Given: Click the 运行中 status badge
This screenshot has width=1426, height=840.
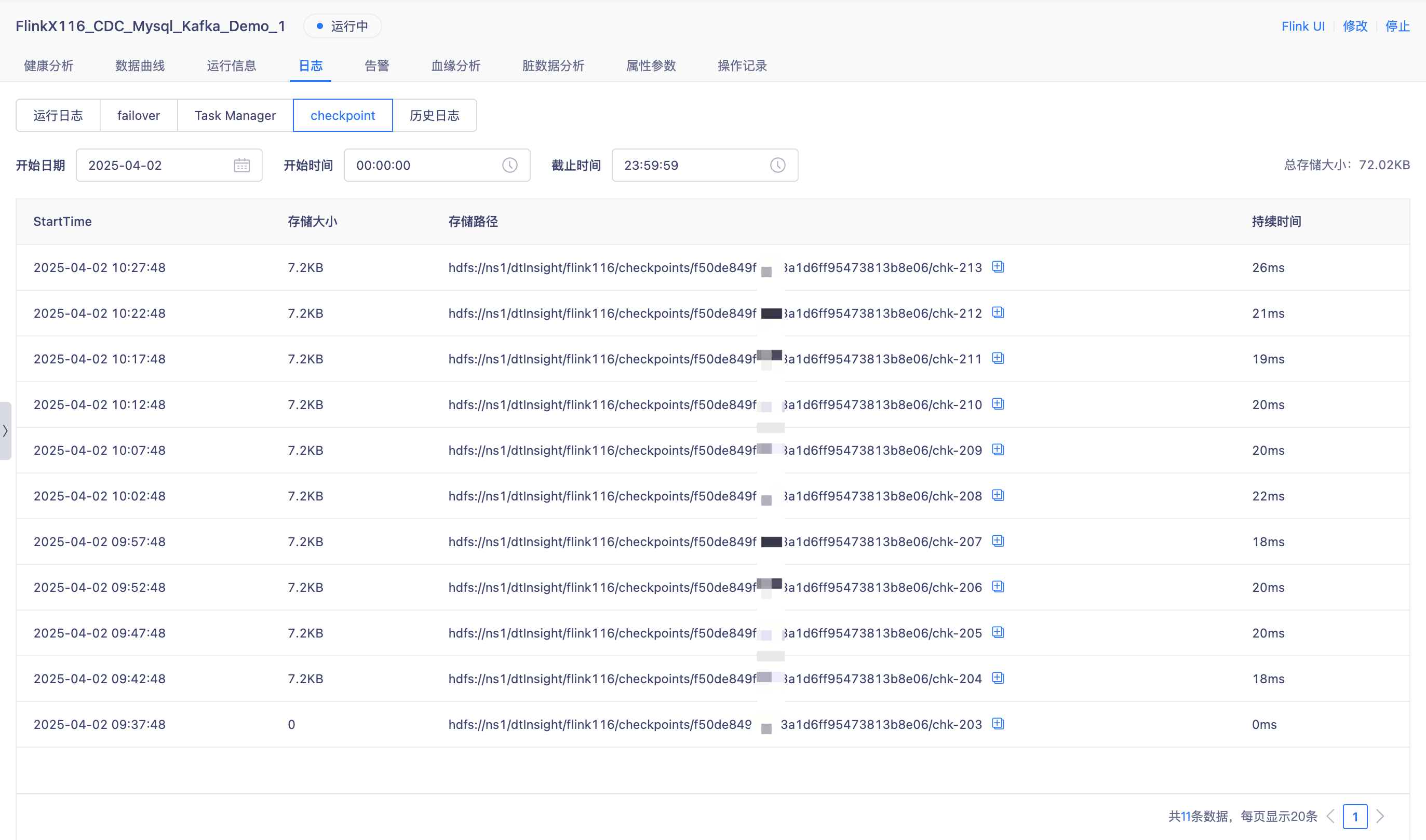Looking at the screenshot, I should coord(343,26).
